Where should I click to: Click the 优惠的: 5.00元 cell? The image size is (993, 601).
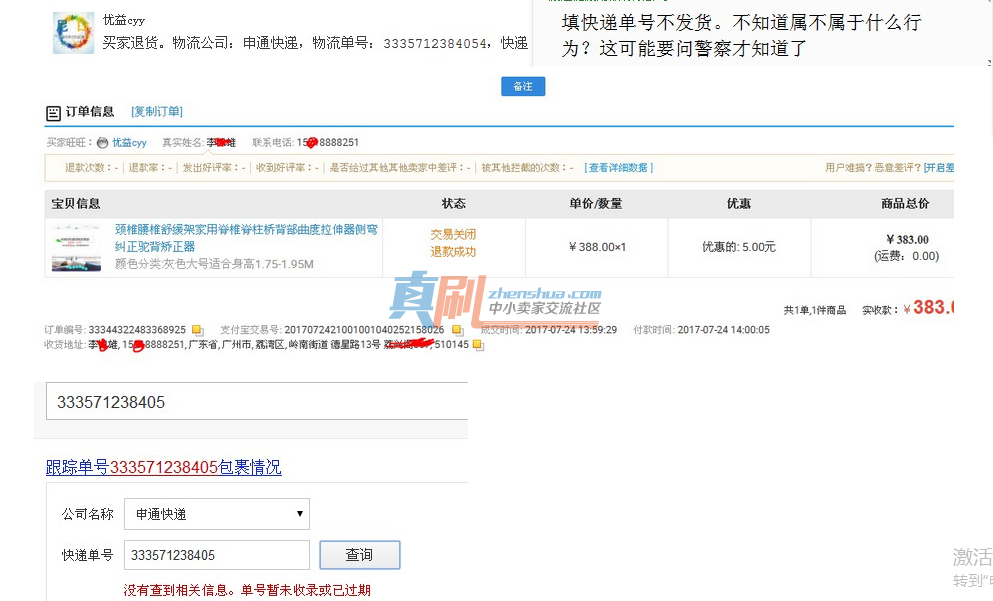739,247
